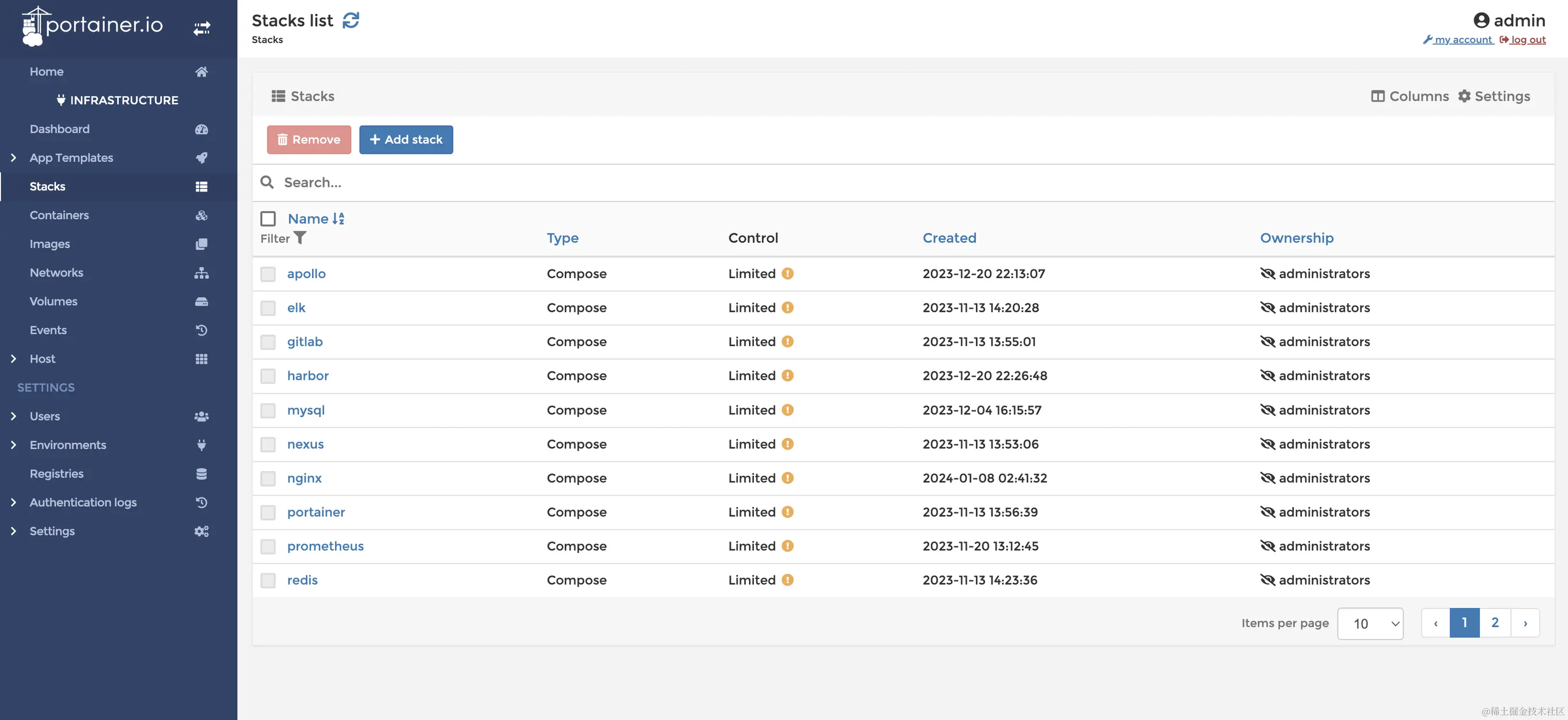Sort by the Created column header
This screenshot has height=720, width=1568.
pyautogui.click(x=949, y=238)
